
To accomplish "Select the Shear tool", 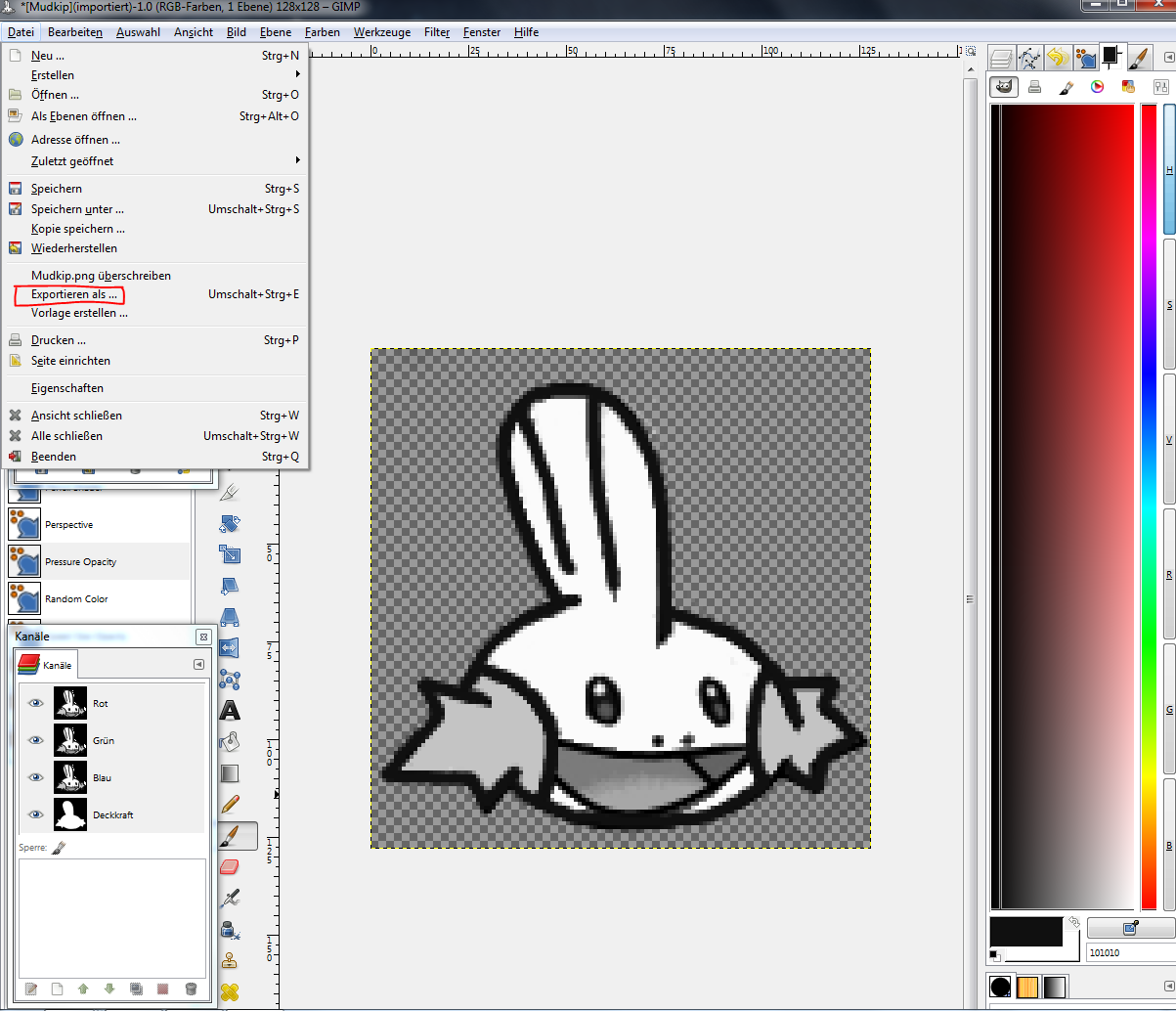I will click(x=230, y=586).
